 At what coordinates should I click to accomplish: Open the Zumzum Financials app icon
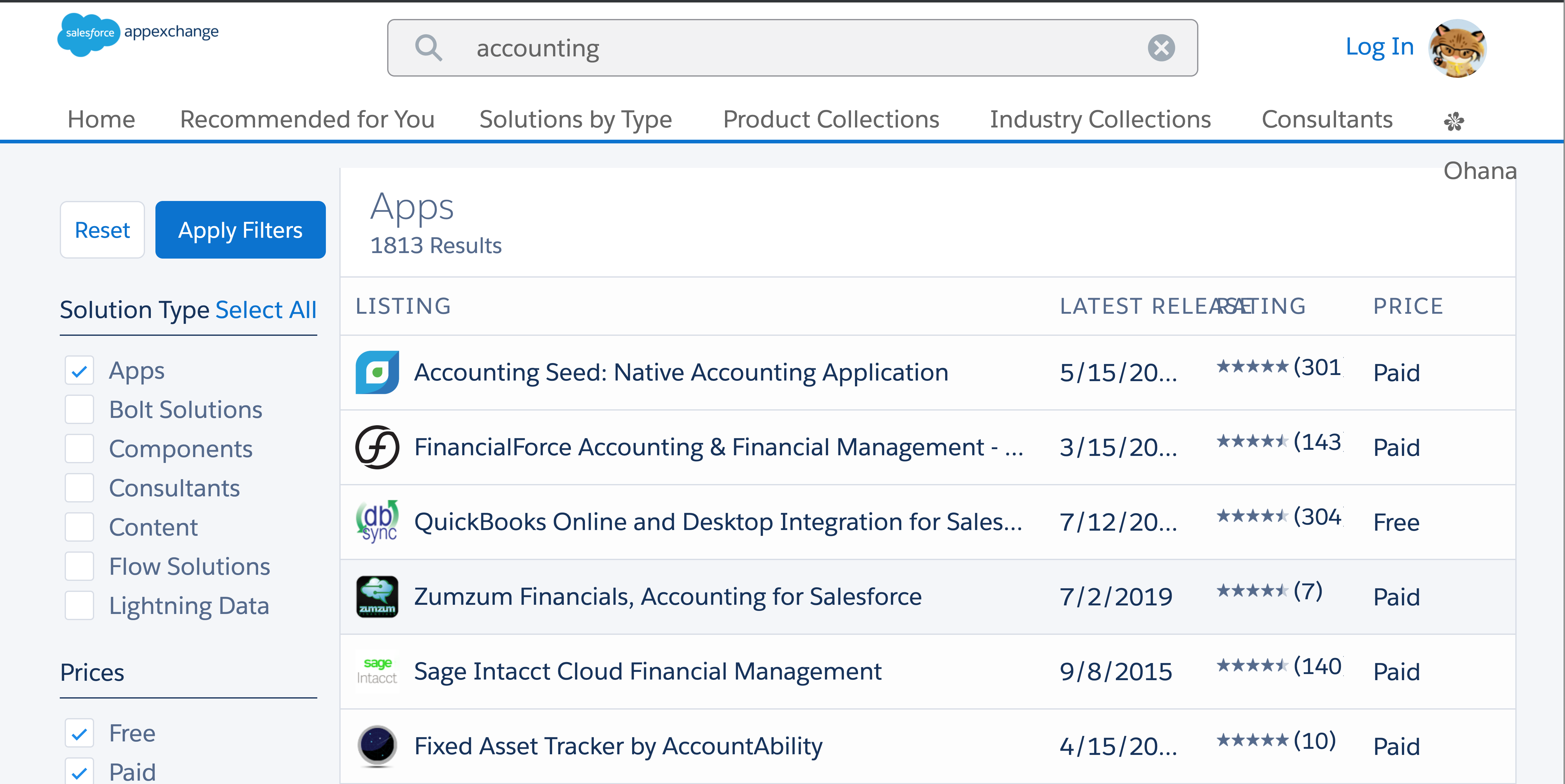[377, 597]
